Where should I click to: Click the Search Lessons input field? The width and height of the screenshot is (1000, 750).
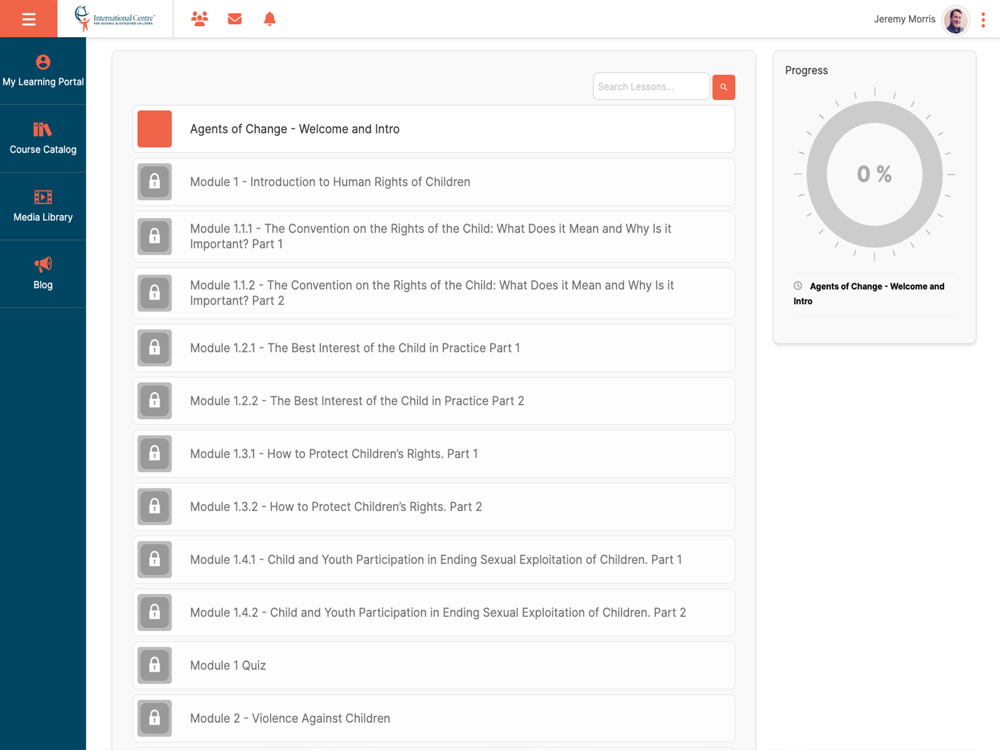651,87
